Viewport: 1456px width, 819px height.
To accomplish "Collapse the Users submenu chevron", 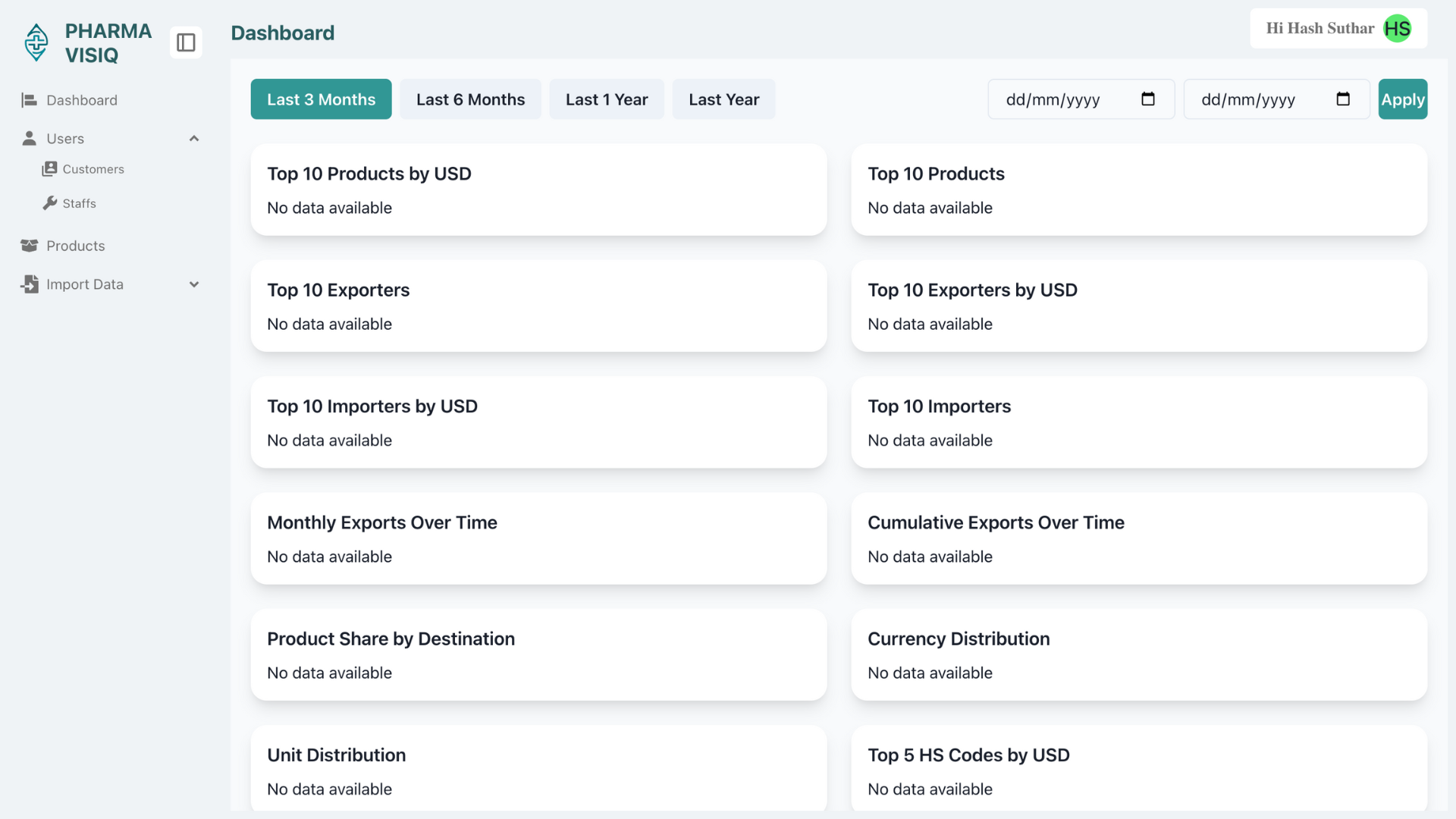I will pyautogui.click(x=194, y=138).
